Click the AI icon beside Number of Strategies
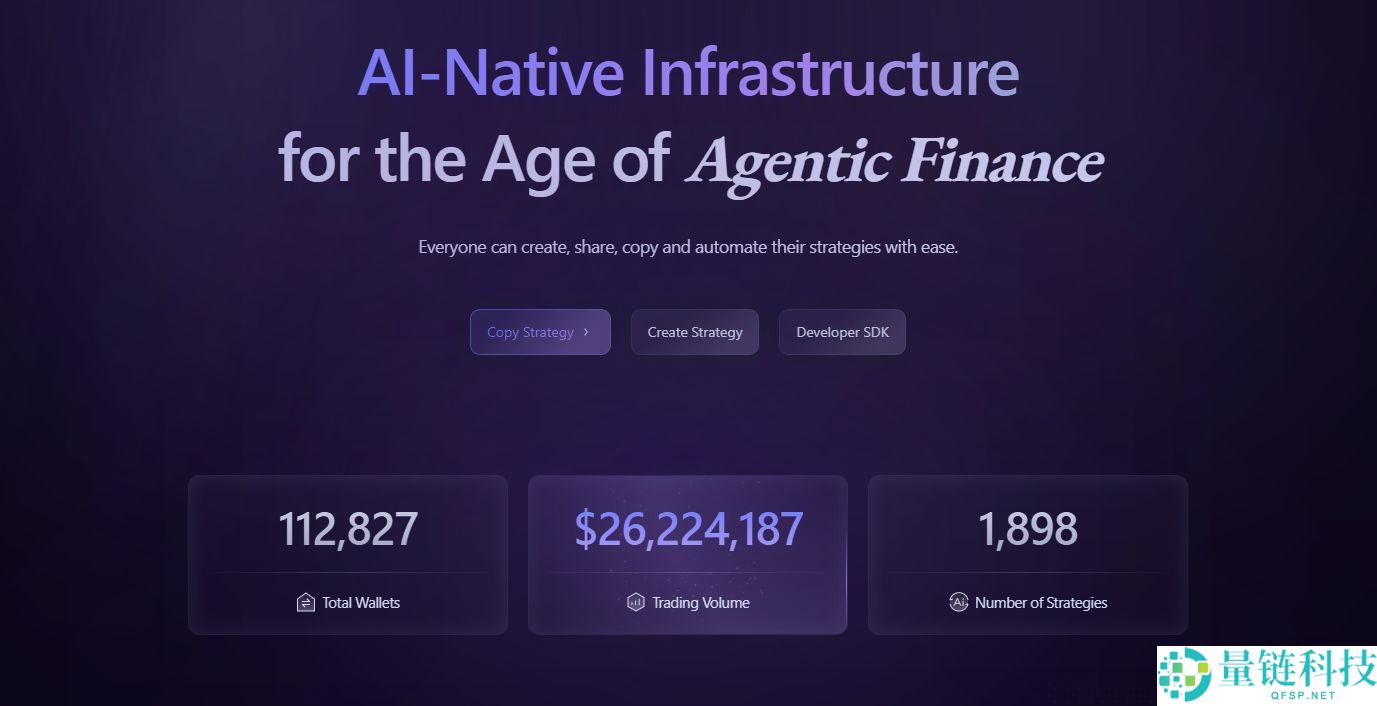The image size is (1377, 706). (x=958, y=602)
